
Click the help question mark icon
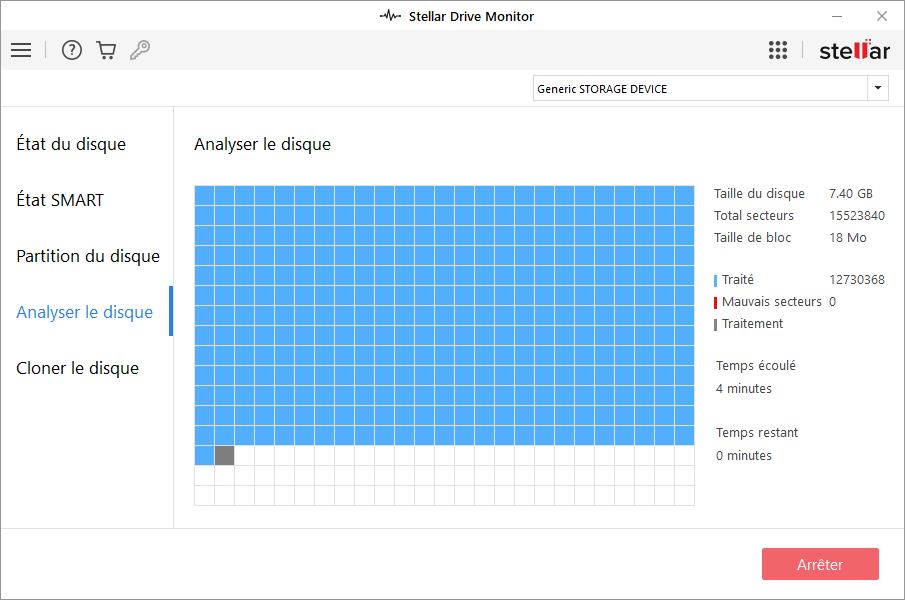click(72, 50)
